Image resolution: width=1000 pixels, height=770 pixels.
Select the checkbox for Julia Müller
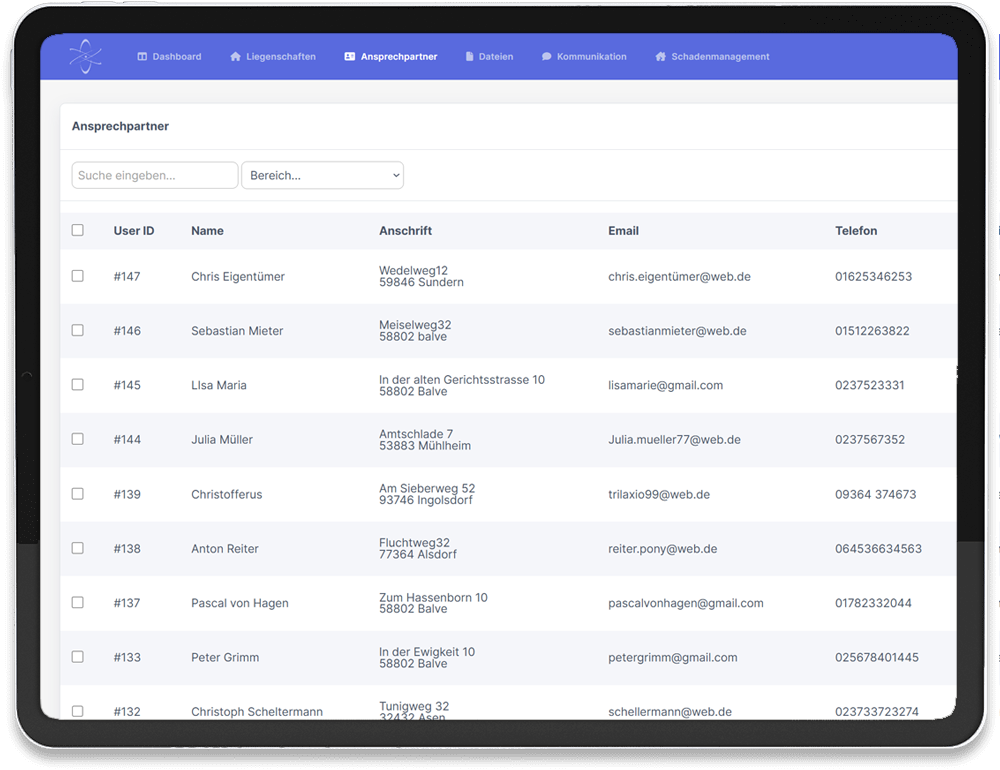pyautogui.click(x=78, y=439)
